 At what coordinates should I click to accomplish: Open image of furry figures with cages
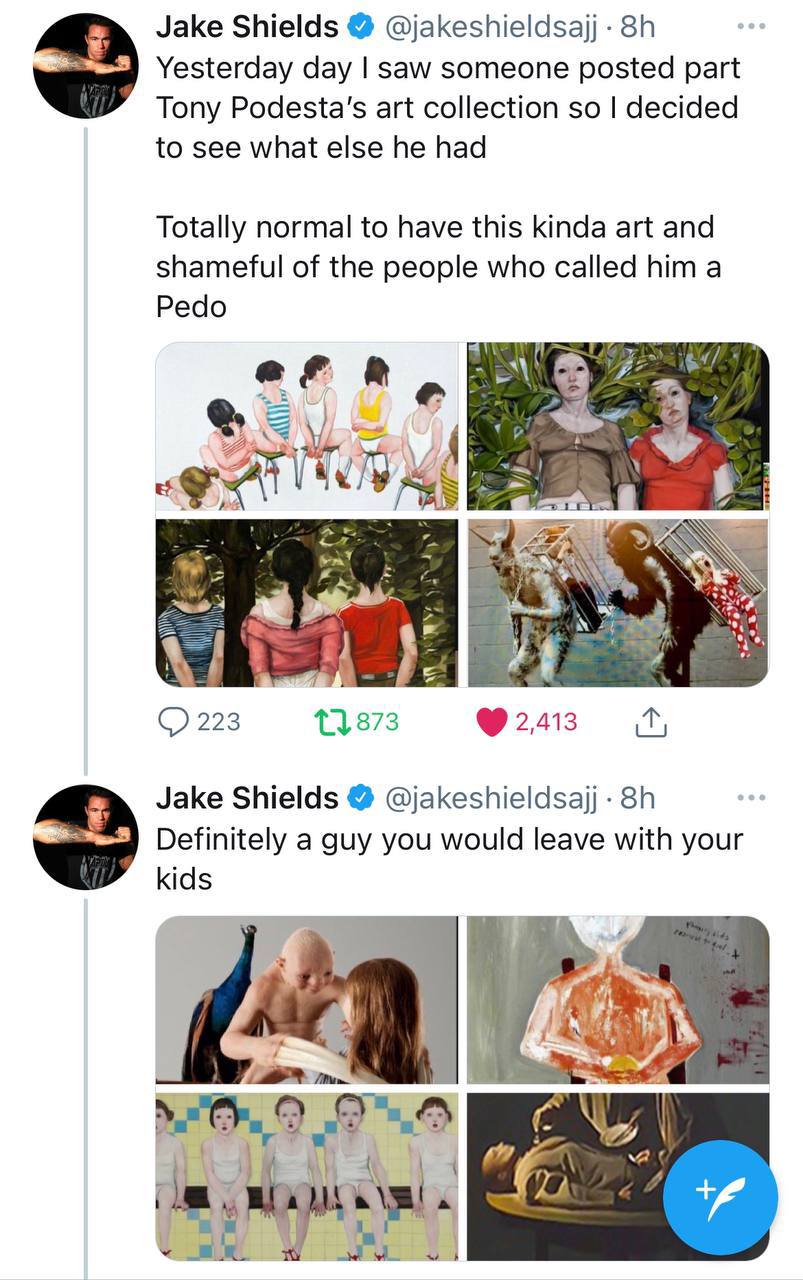pos(618,602)
